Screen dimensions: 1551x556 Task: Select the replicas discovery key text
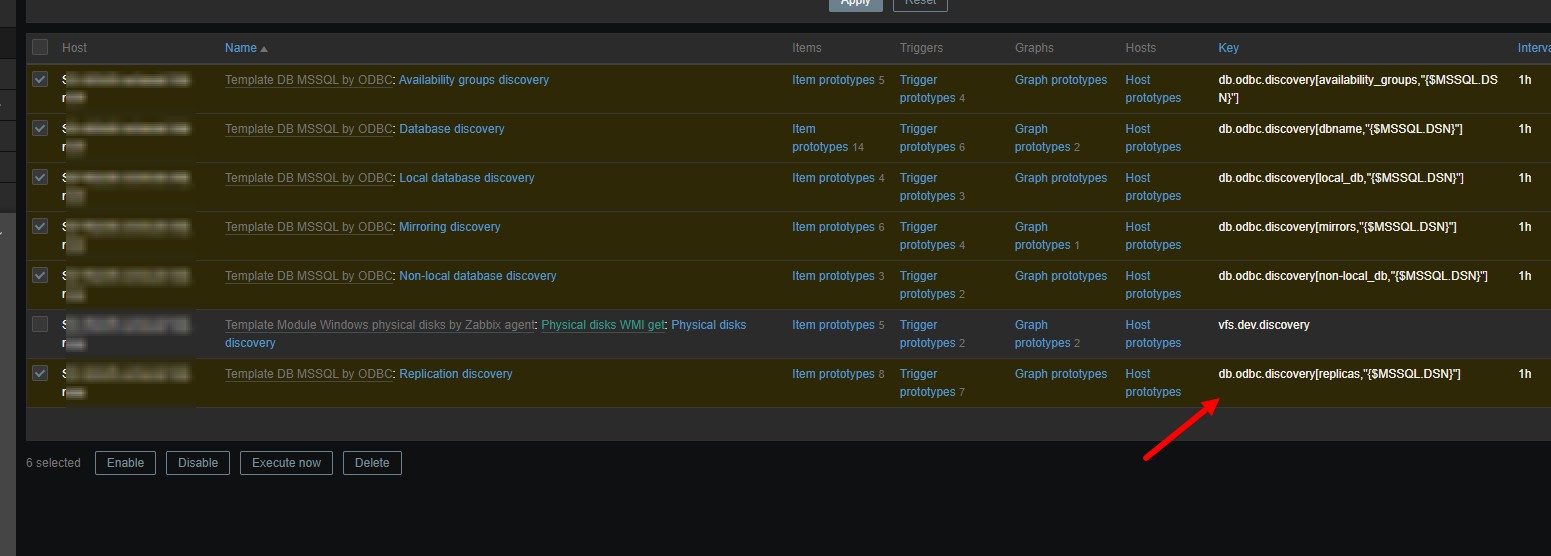[x=1339, y=374]
